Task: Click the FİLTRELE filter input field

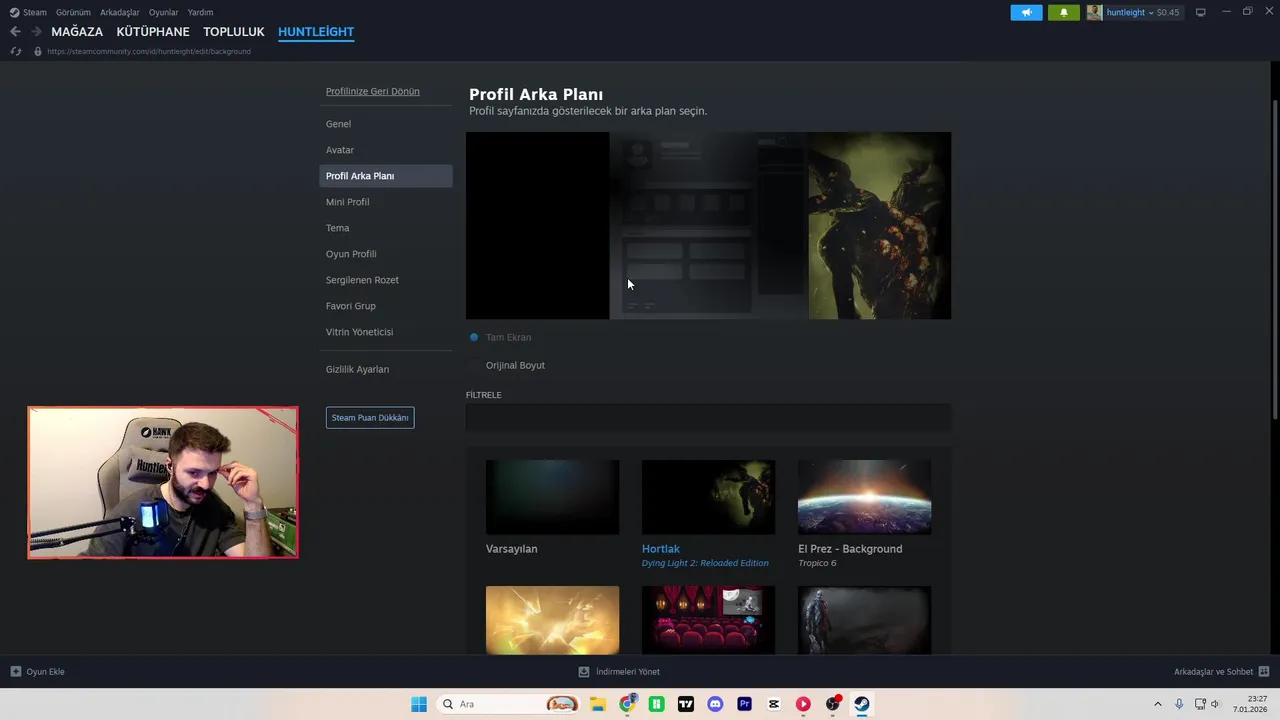Action: click(x=708, y=417)
